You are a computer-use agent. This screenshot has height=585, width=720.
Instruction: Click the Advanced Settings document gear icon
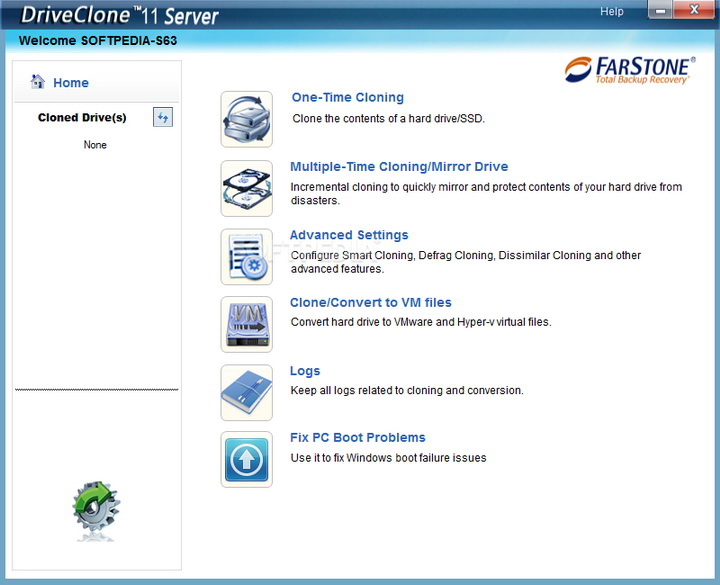(x=247, y=257)
